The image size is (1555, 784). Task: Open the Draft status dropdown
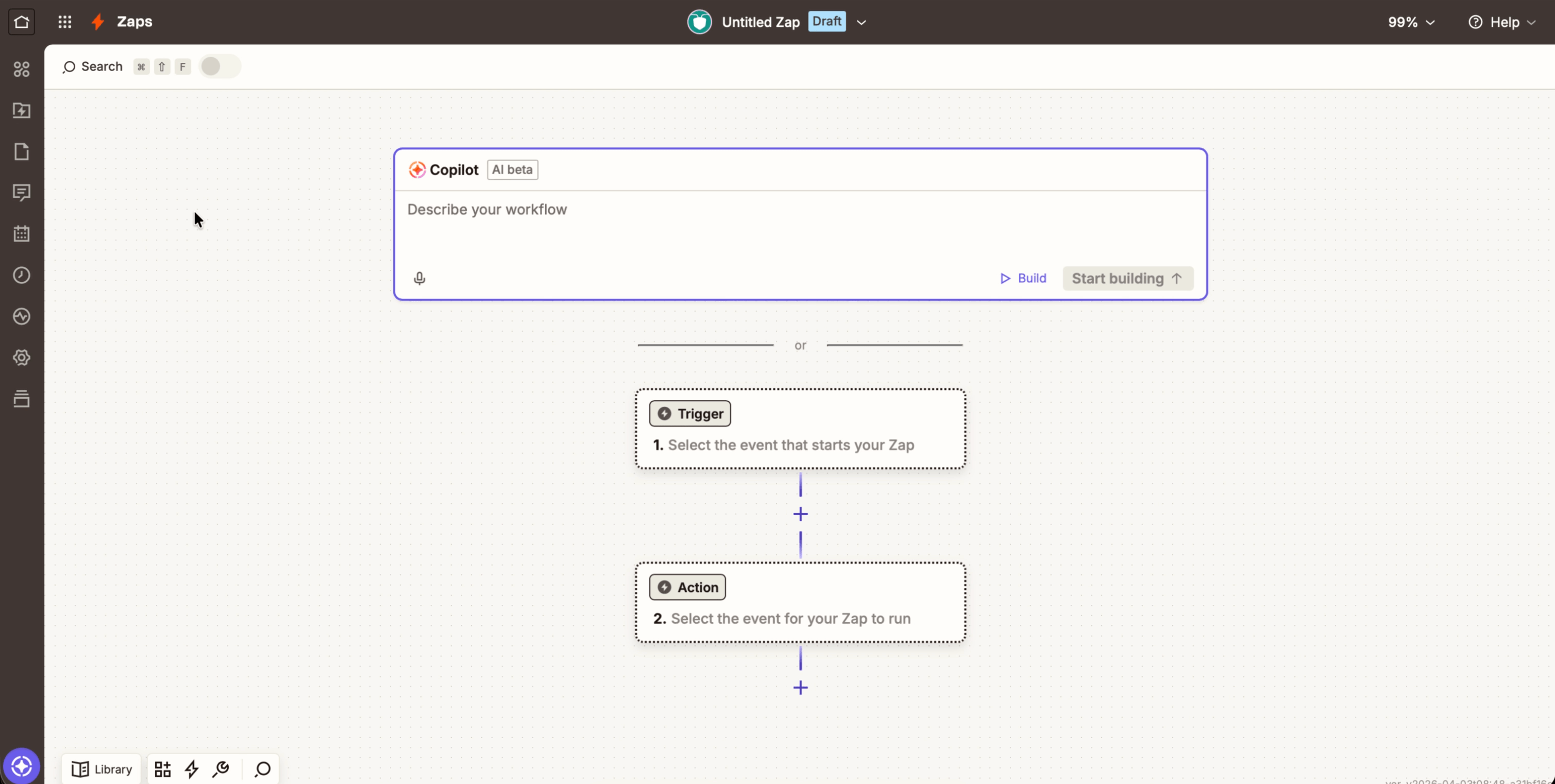pyautogui.click(x=826, y=21)
